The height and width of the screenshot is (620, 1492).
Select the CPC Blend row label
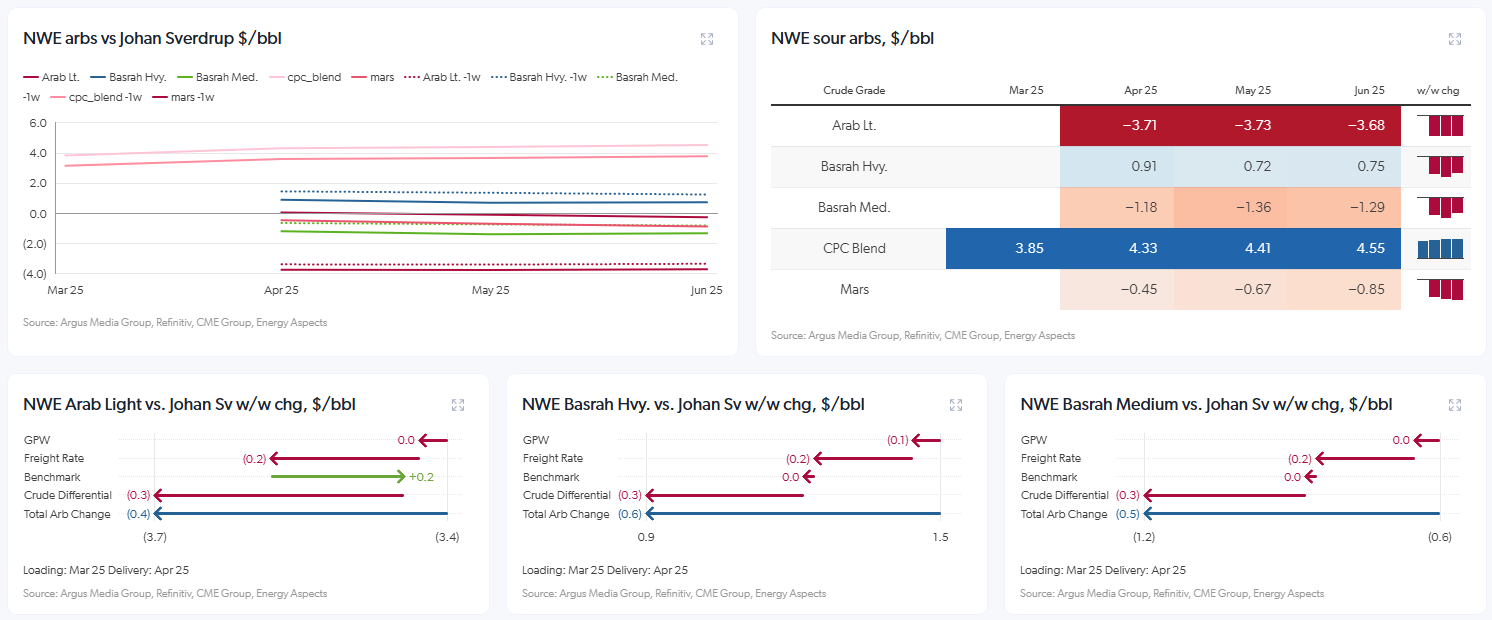click(854, 249)
